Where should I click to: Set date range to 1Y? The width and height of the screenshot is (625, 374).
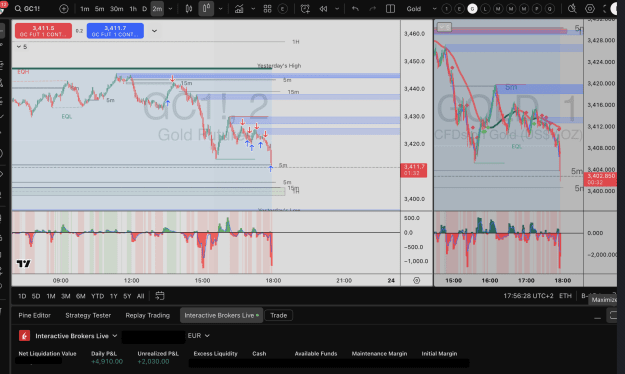(114, 296)
